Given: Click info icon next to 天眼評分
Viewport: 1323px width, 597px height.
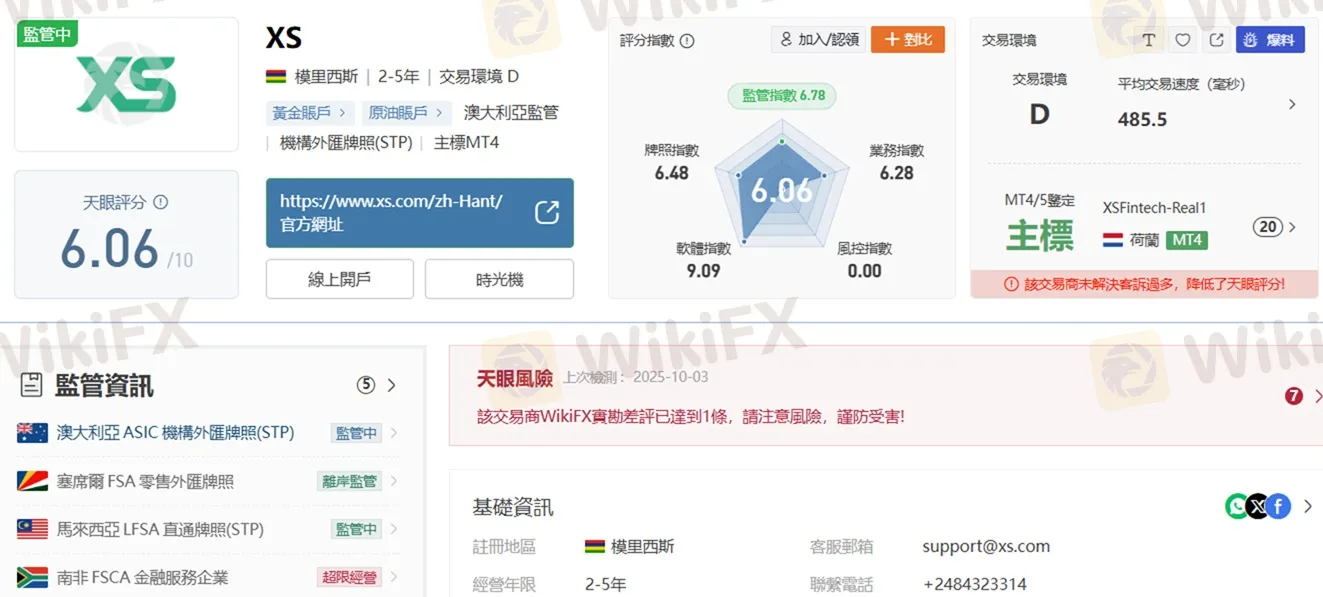Looking at the screenshot, I should pyautogui.click(x=160, y=202).
